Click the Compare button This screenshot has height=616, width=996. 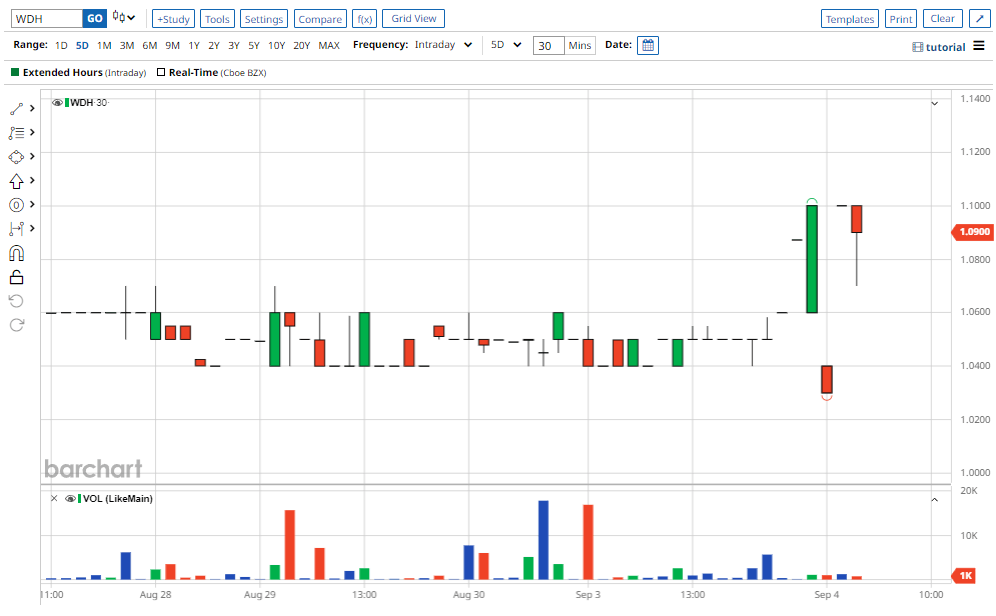click(320, 19)
